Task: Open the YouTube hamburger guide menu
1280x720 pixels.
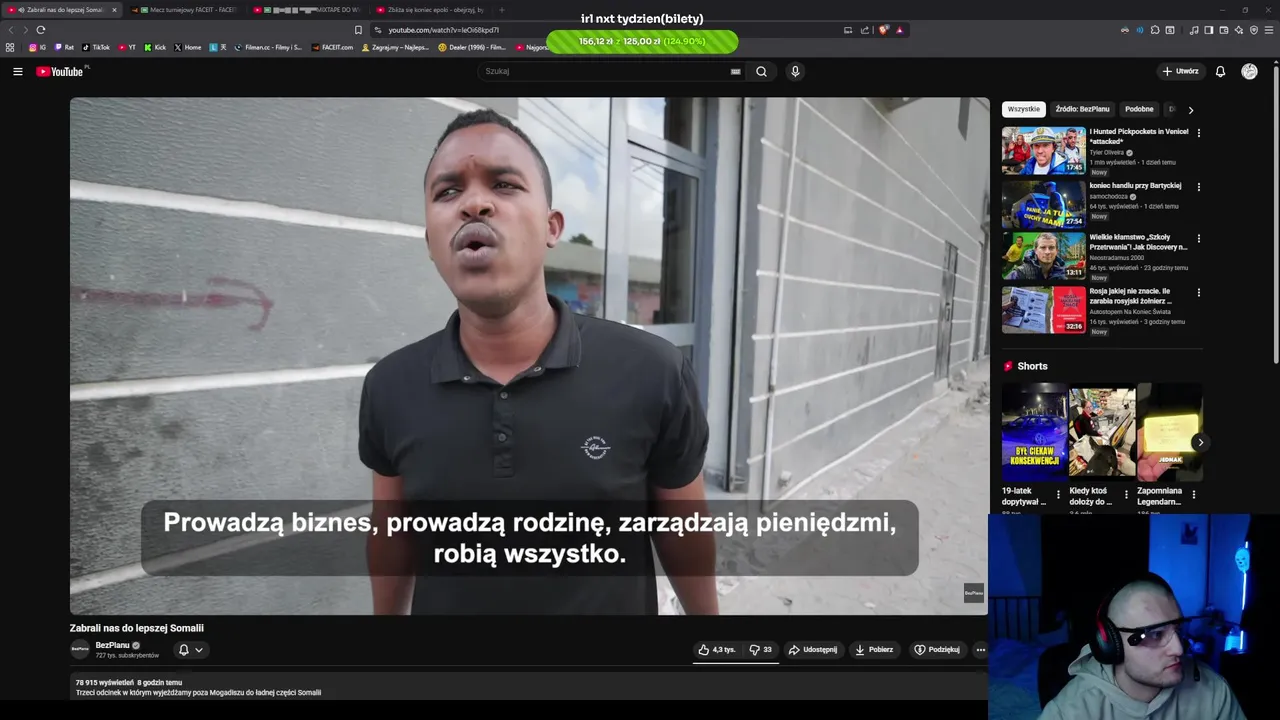Action: coord(17,71)
